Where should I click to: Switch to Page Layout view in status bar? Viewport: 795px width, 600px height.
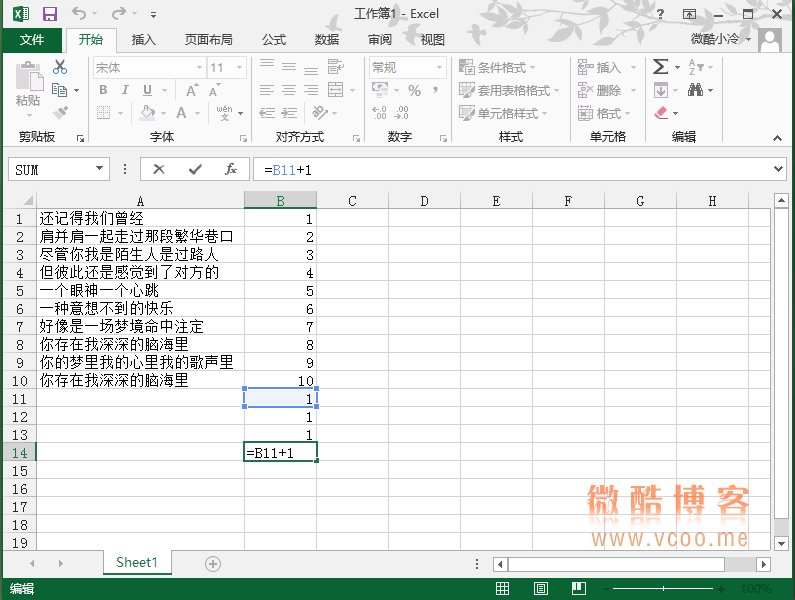(540, 589)
